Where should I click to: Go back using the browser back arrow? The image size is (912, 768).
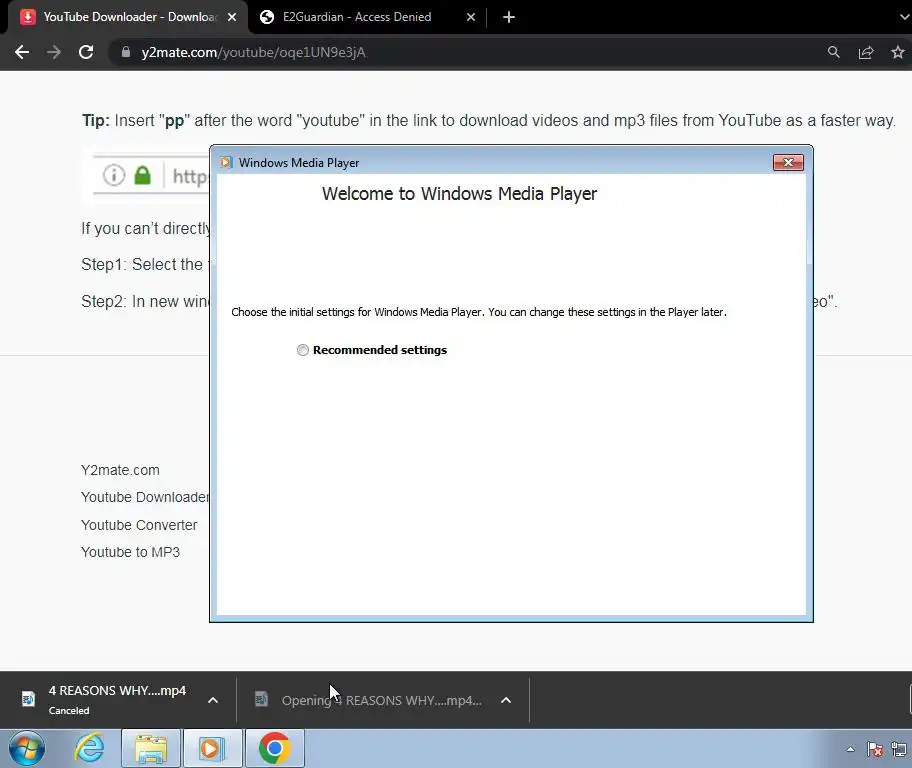[22, 52]
